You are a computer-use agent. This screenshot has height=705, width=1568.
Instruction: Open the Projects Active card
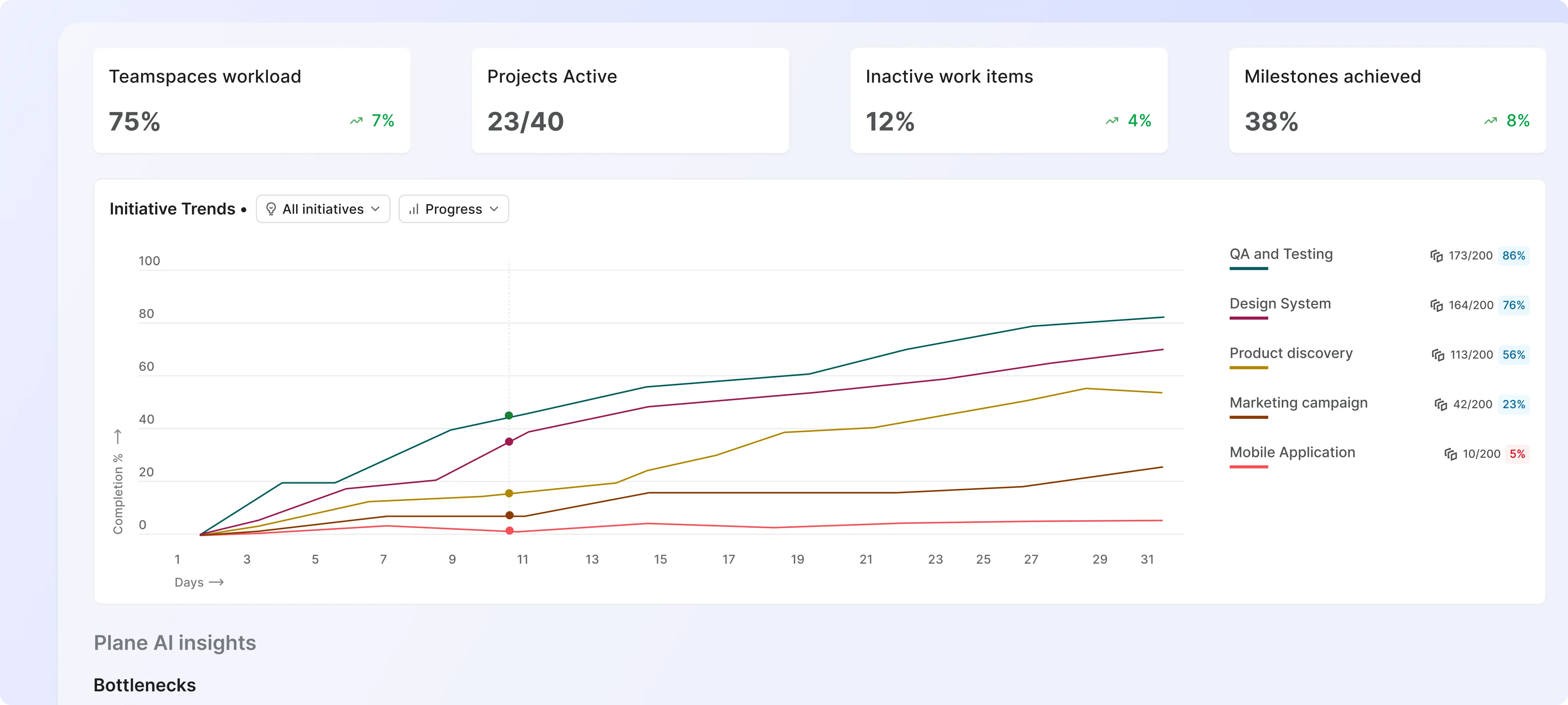click(630, 100)
